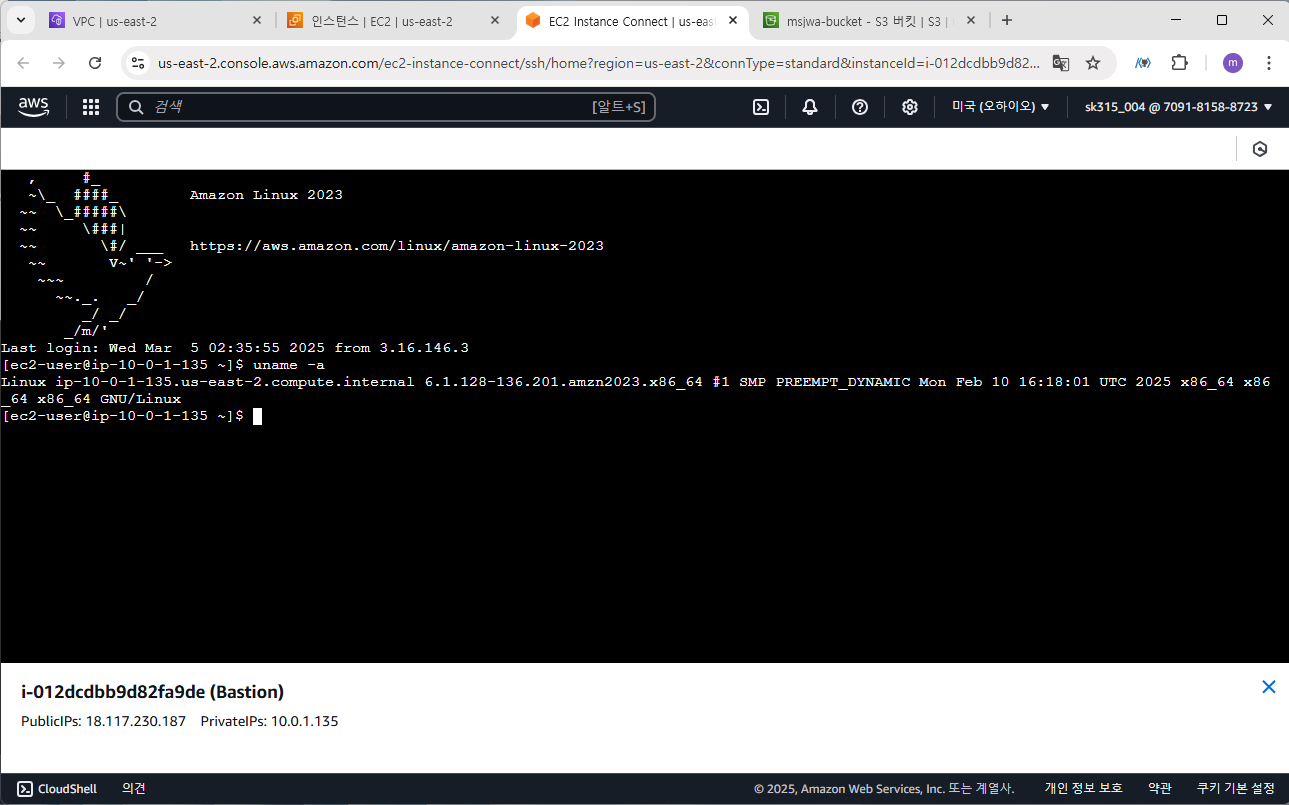This screenshot has height=805, width=1289.
Task: Close the EC2 Instance Connect tab
Action: (733, 20)
